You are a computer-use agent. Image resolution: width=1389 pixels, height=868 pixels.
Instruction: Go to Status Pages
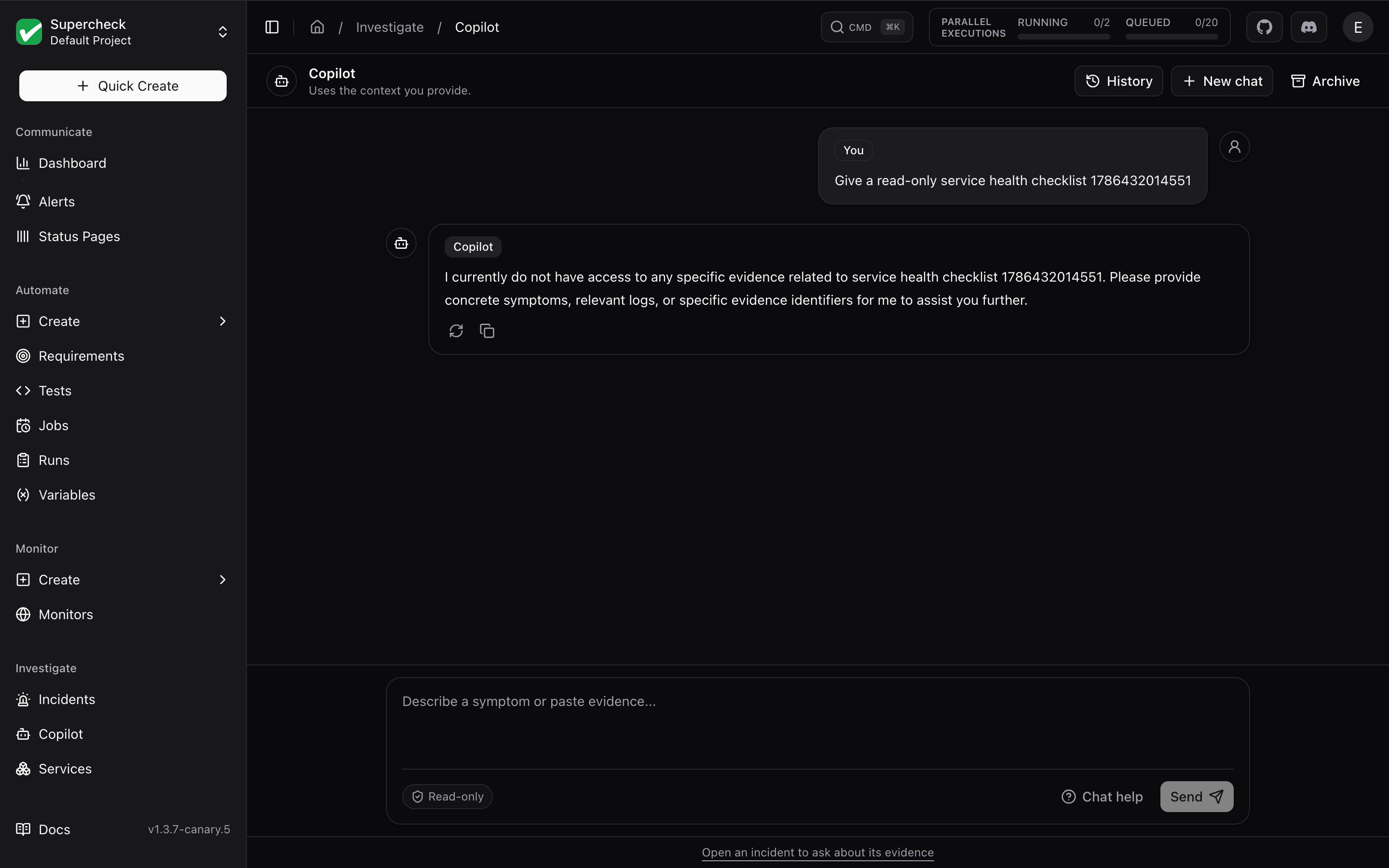click(123, 236)
